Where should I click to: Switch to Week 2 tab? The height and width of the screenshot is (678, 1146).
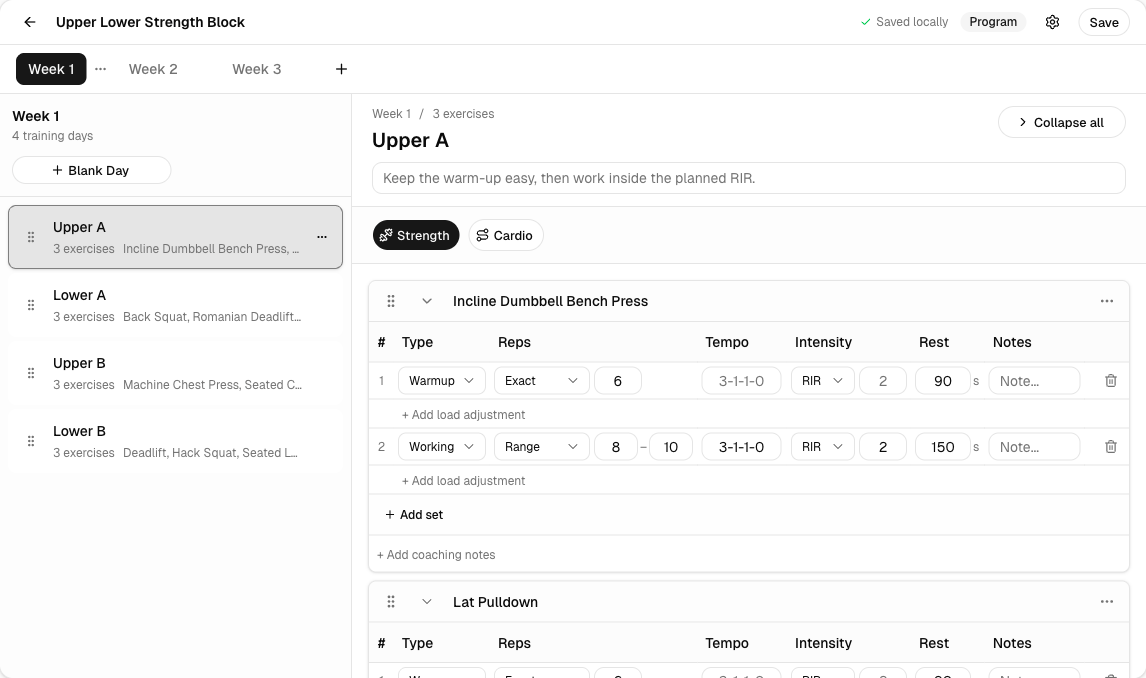coord(153,69)
